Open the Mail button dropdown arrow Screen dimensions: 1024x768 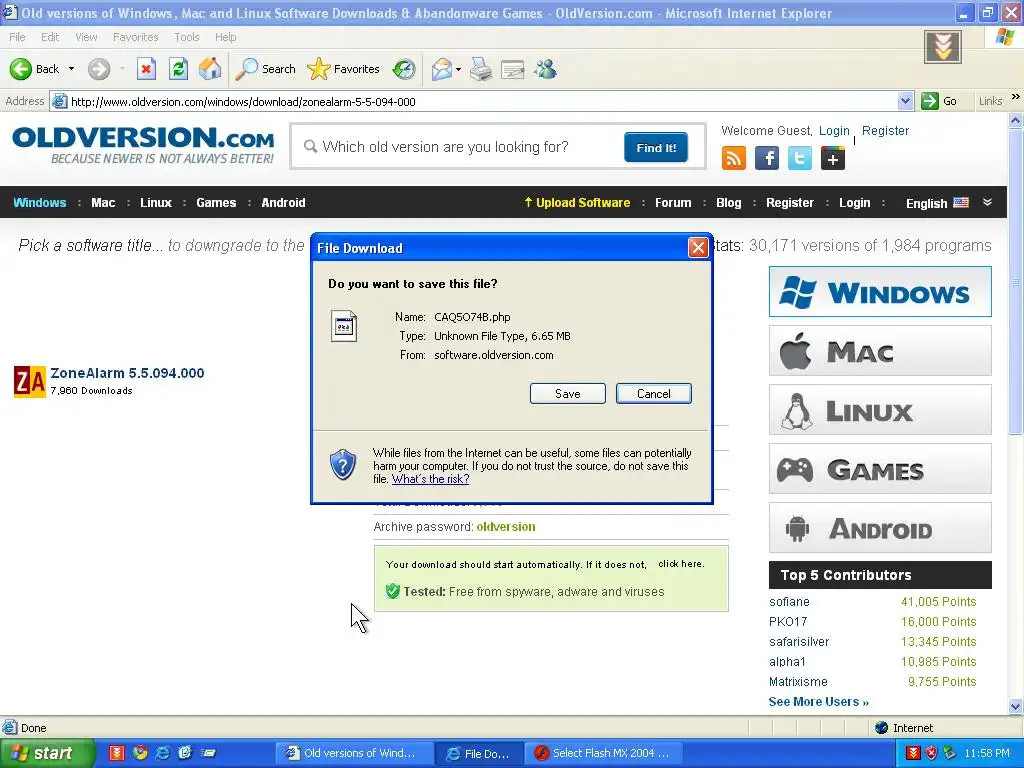pos(458,69)
